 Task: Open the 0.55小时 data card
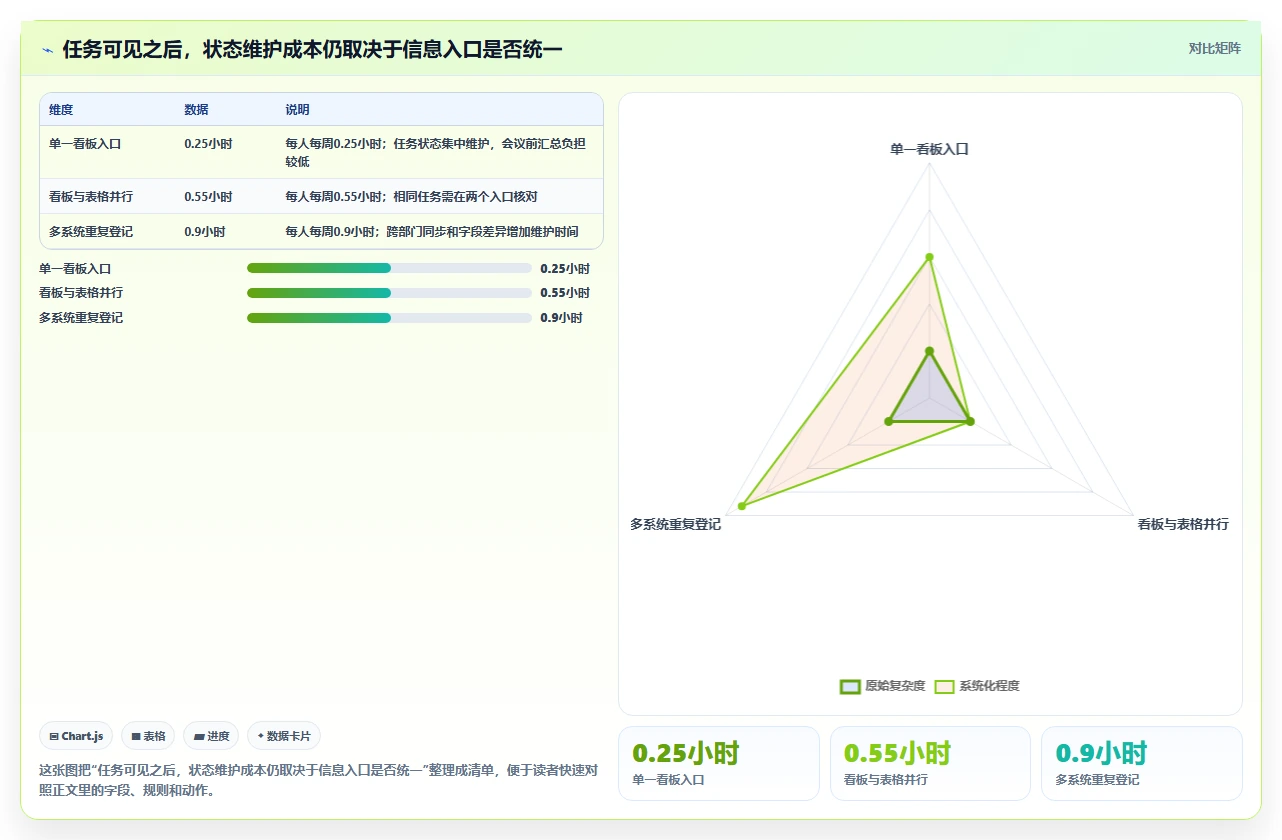point(930,763)
